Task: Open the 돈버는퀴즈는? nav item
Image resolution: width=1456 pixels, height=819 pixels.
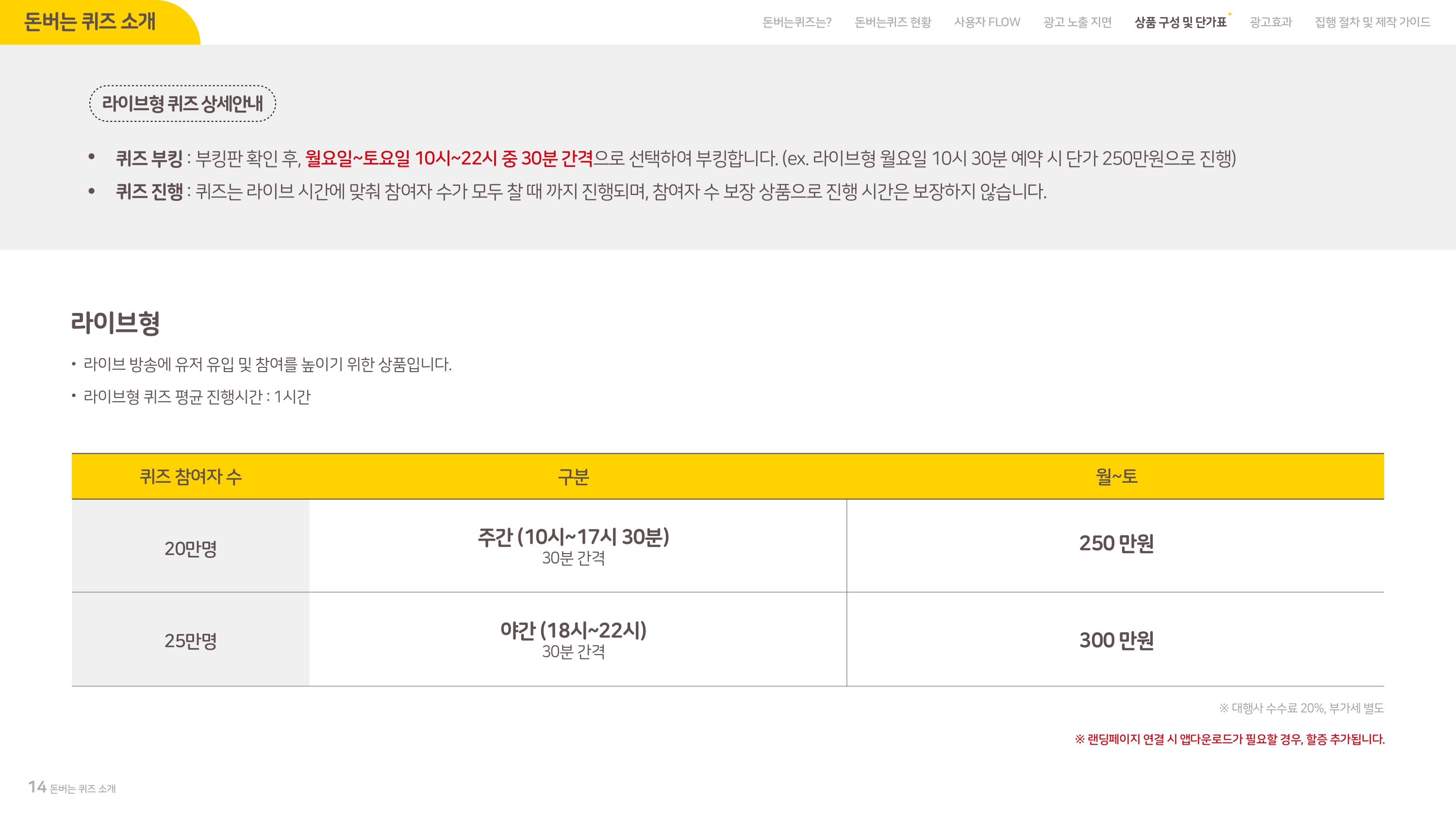Action: point(797,22)
